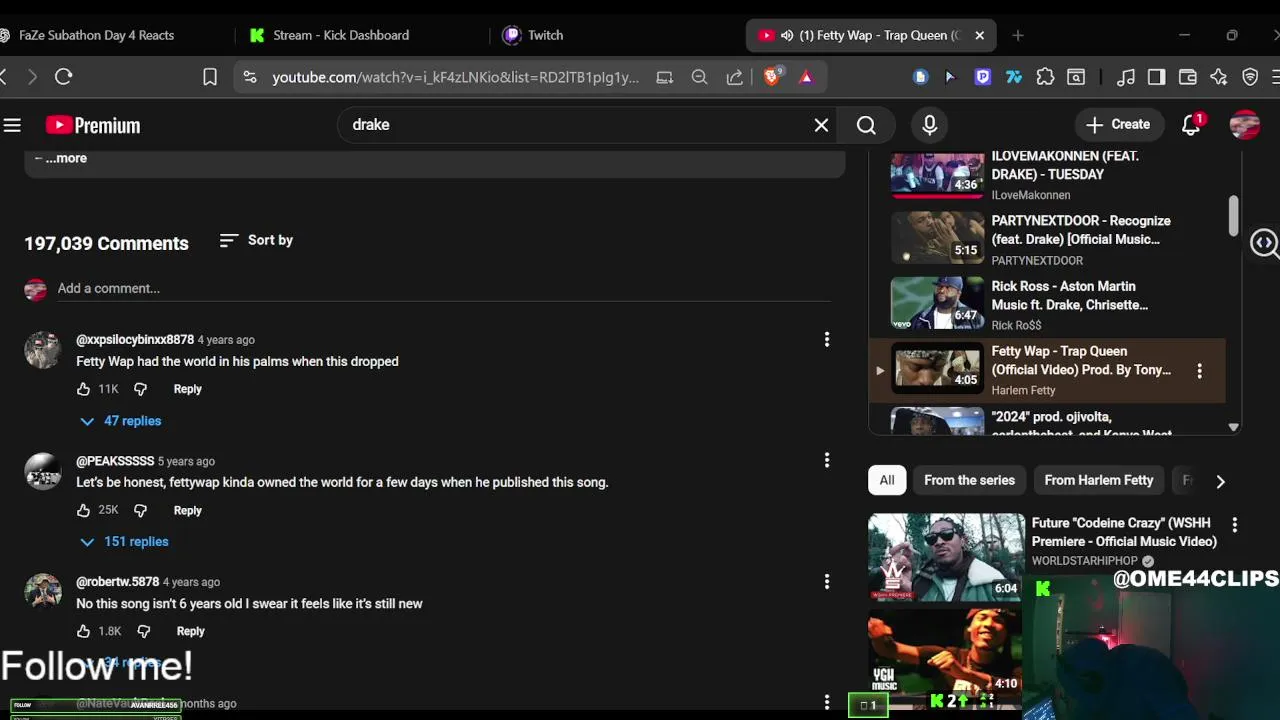Open Leo AI sparkle icon
The height and width of the screenshot is (720, 1280).
[1219, 77]
